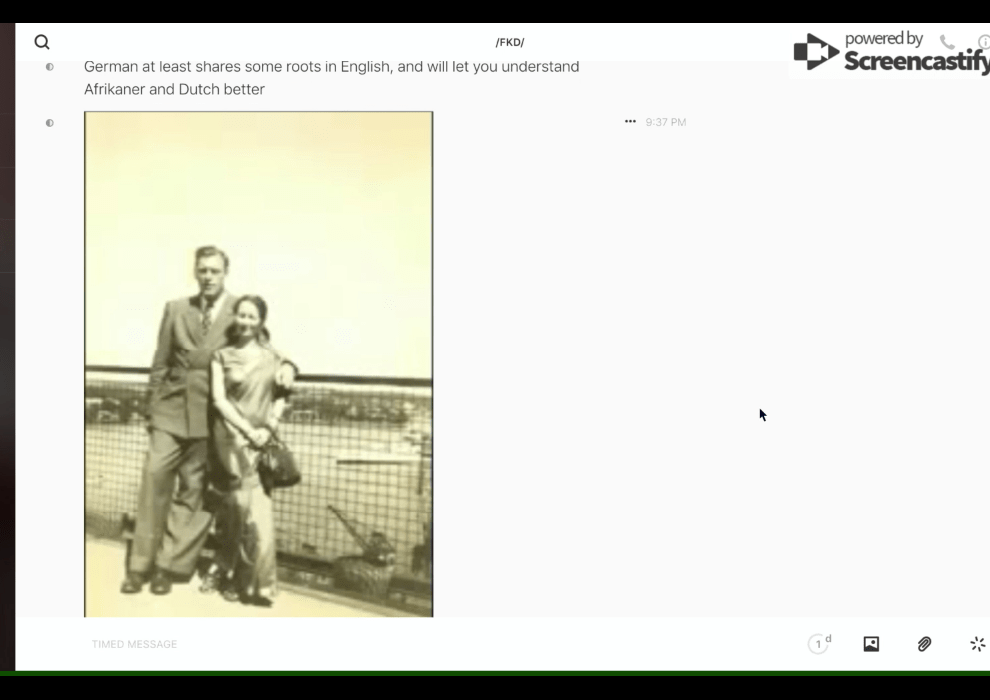Click the "Screencastify" watermark text
Screen dimensions: 990x700
click(x=915, y=61)
